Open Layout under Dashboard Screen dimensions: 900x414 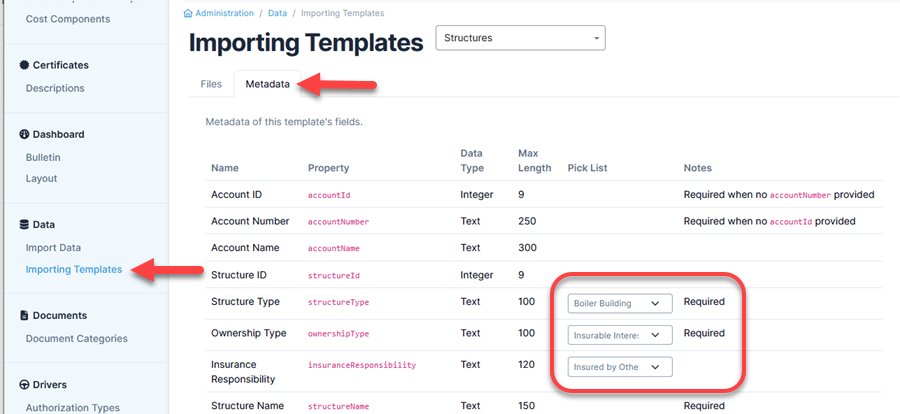pos(41,179)
